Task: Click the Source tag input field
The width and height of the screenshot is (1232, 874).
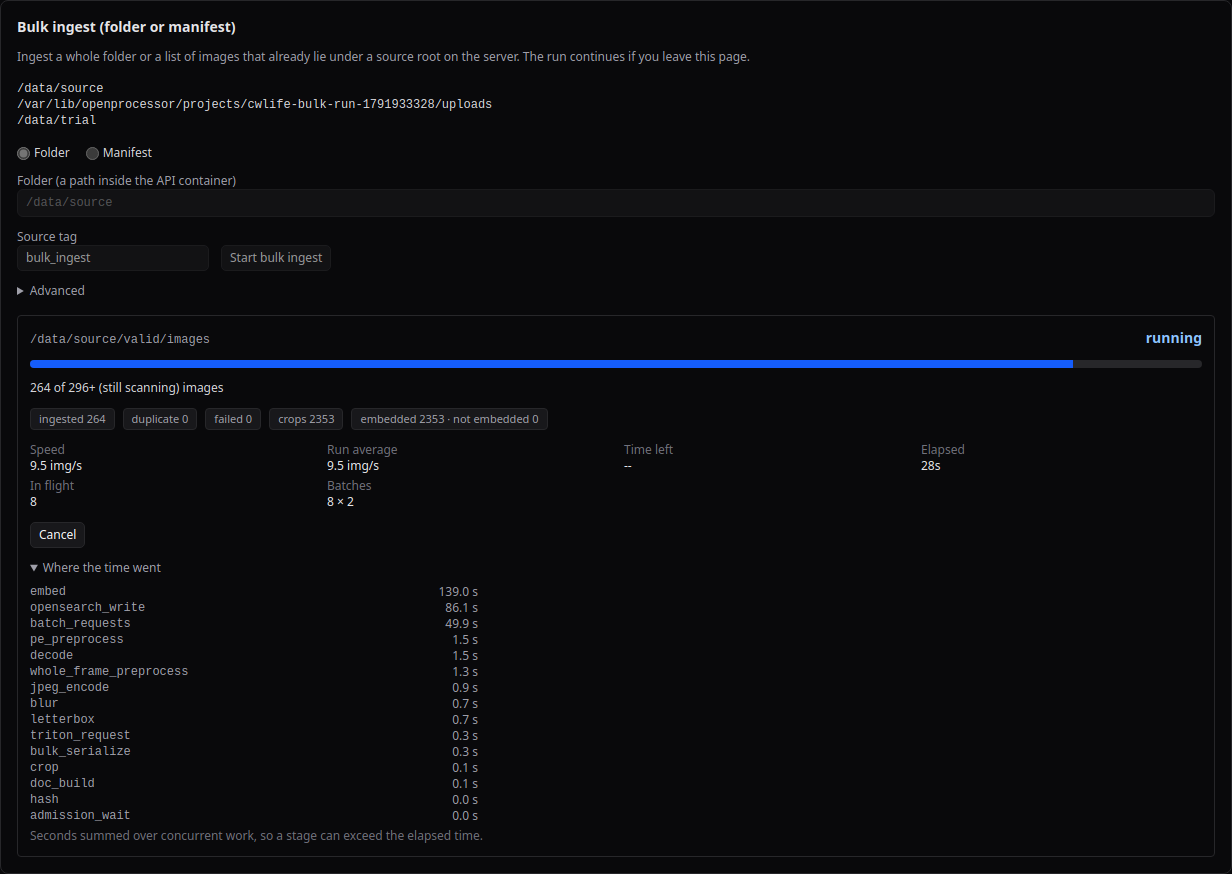Action: [x=113, y=258]
